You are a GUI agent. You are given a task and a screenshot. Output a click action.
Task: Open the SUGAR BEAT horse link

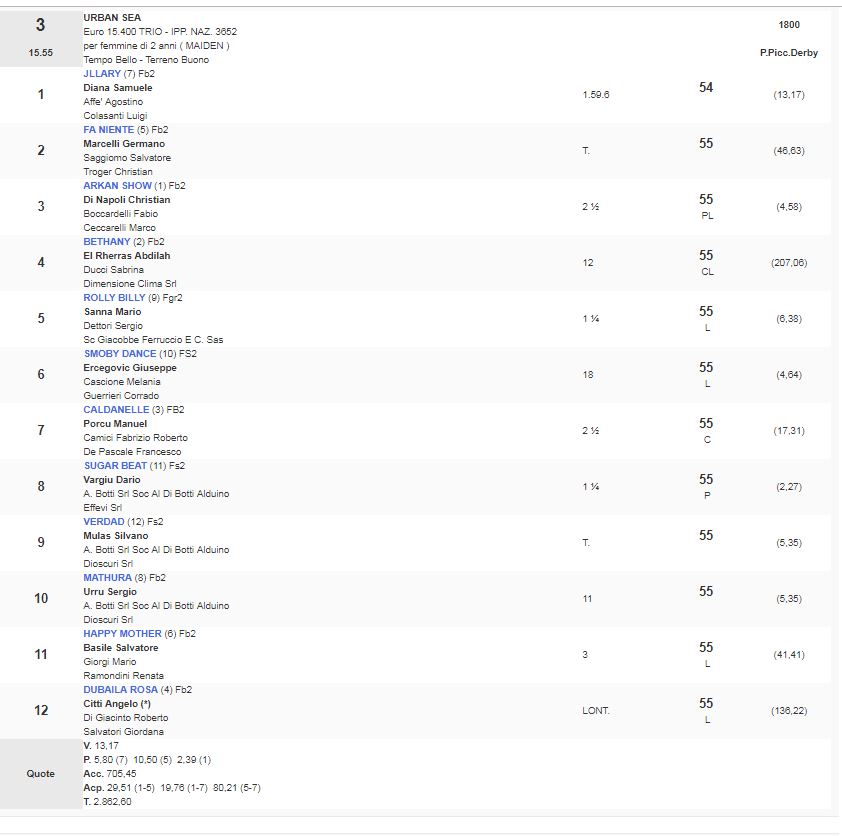point(116,466)
